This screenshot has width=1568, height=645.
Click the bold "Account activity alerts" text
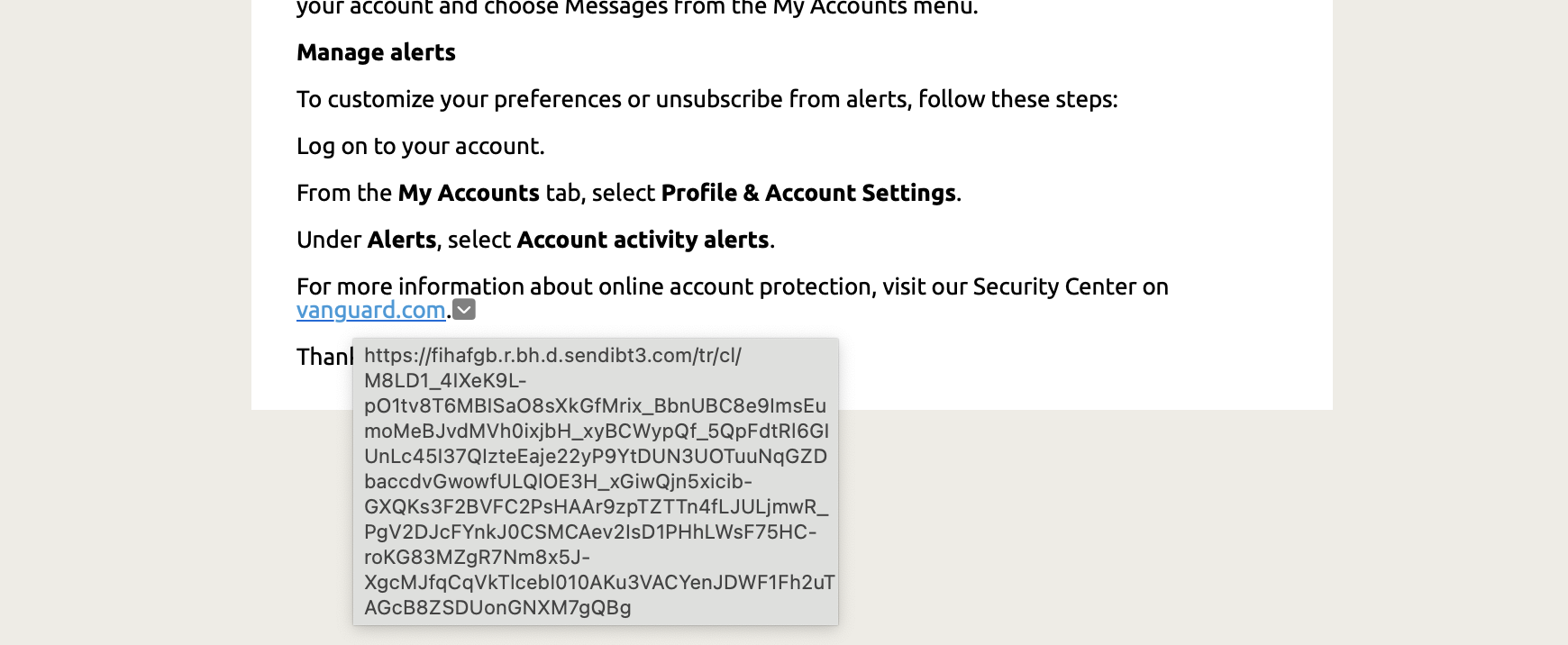coord(643,240)
